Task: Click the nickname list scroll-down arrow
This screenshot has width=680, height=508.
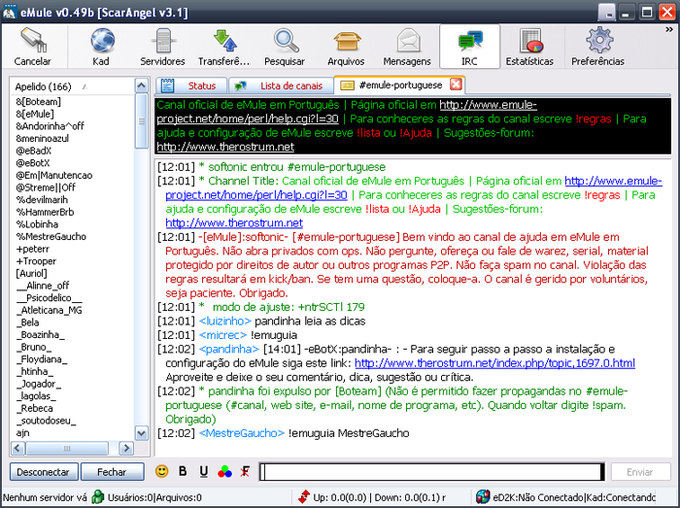Action: 141,433
